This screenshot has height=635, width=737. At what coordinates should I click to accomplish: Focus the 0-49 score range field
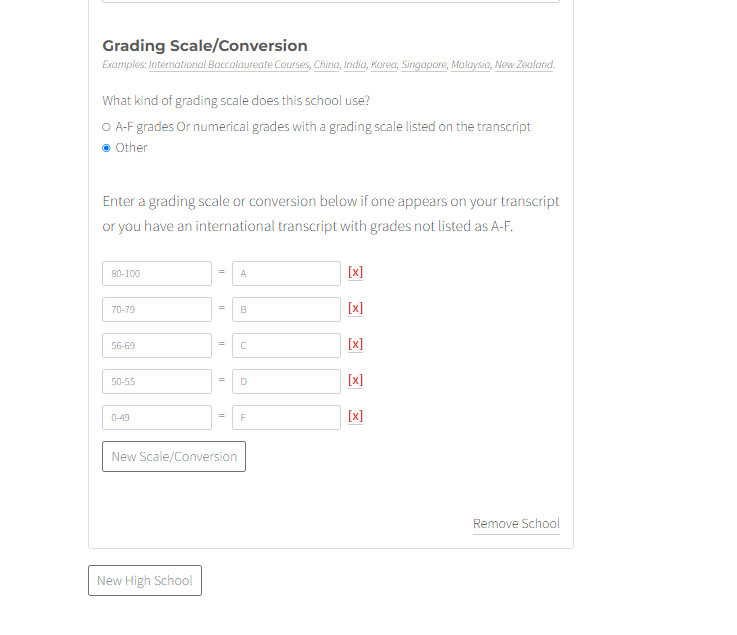tap(157, 417)
